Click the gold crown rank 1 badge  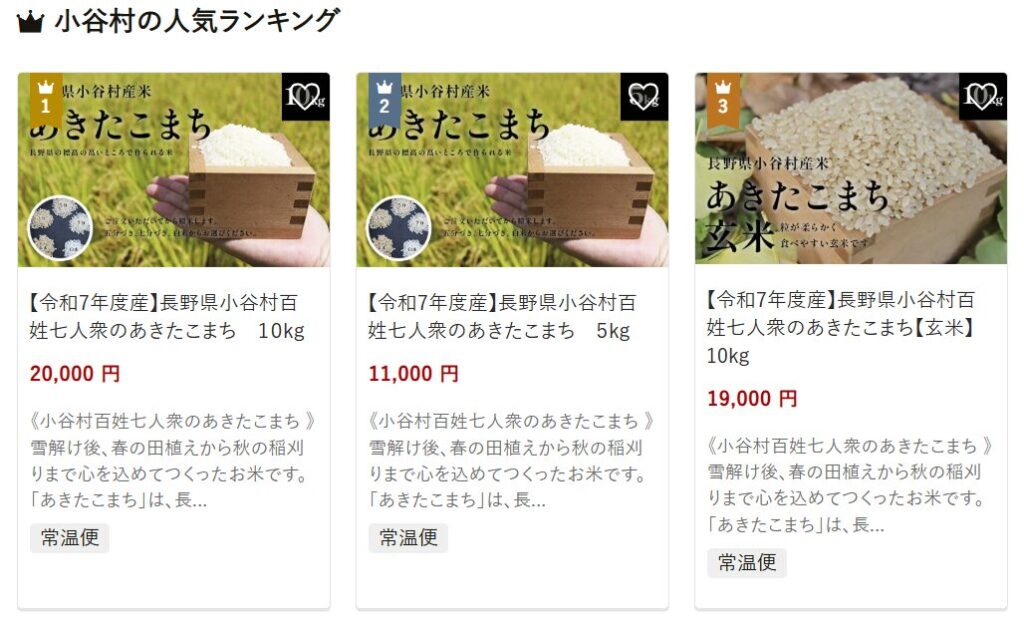pyautogui.click(x=46, y=100)
